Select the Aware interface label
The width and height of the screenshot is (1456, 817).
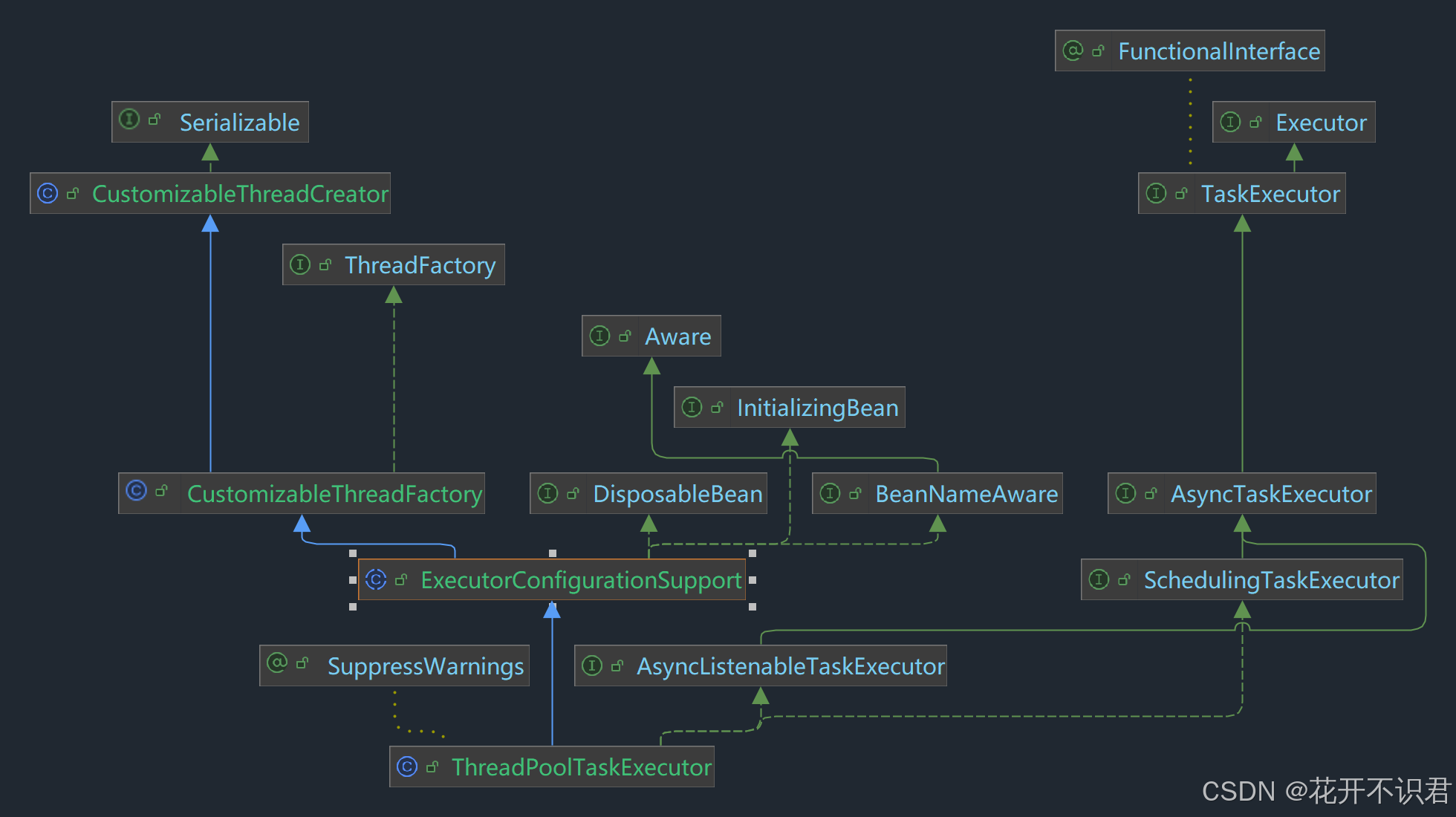click(677, 336)
